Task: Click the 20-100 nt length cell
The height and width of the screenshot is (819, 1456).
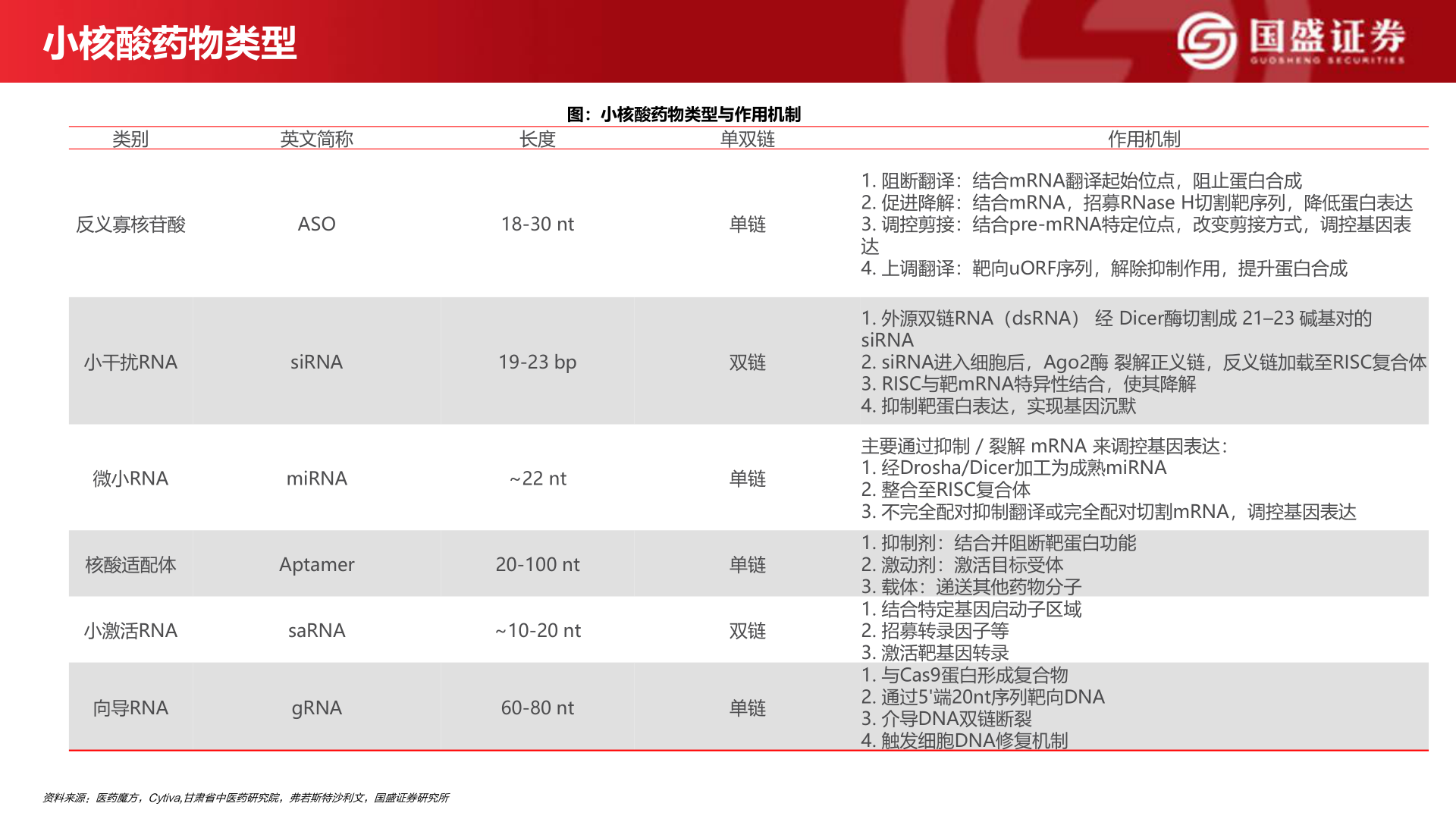Action: pyautogui.click(x=538, y=565)
